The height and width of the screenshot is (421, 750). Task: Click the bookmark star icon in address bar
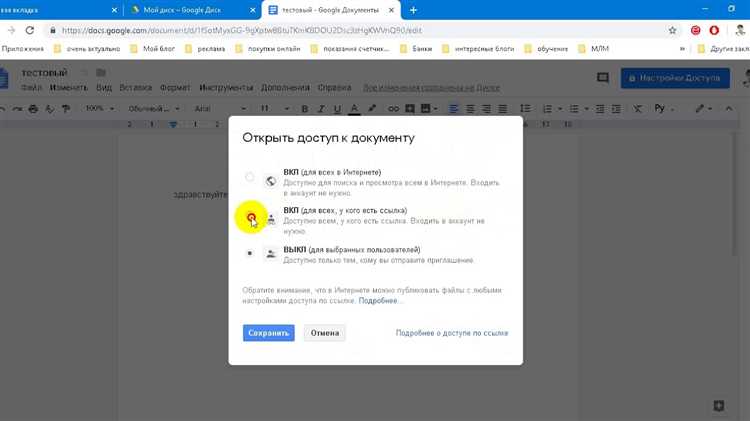pos(673,30)
